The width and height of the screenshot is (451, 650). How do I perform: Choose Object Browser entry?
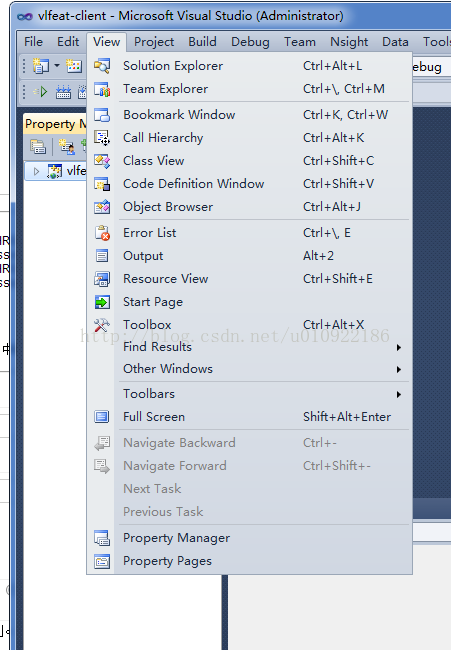pos(250,207)
